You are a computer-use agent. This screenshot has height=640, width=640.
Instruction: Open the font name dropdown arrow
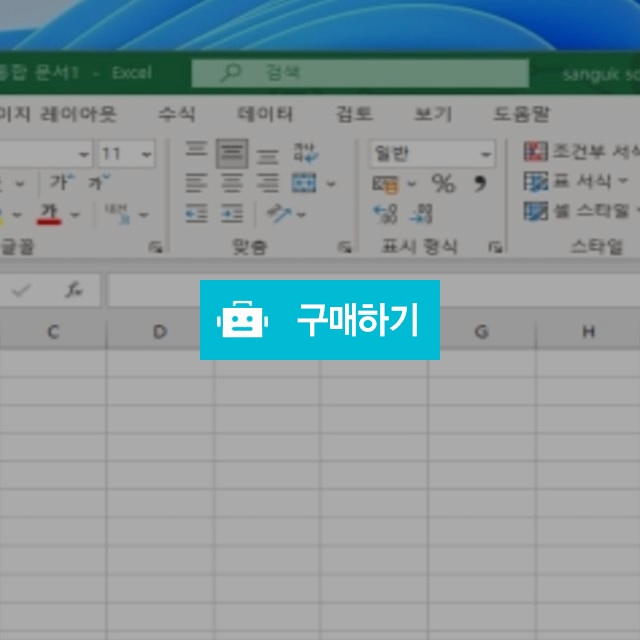coord(84,154)
